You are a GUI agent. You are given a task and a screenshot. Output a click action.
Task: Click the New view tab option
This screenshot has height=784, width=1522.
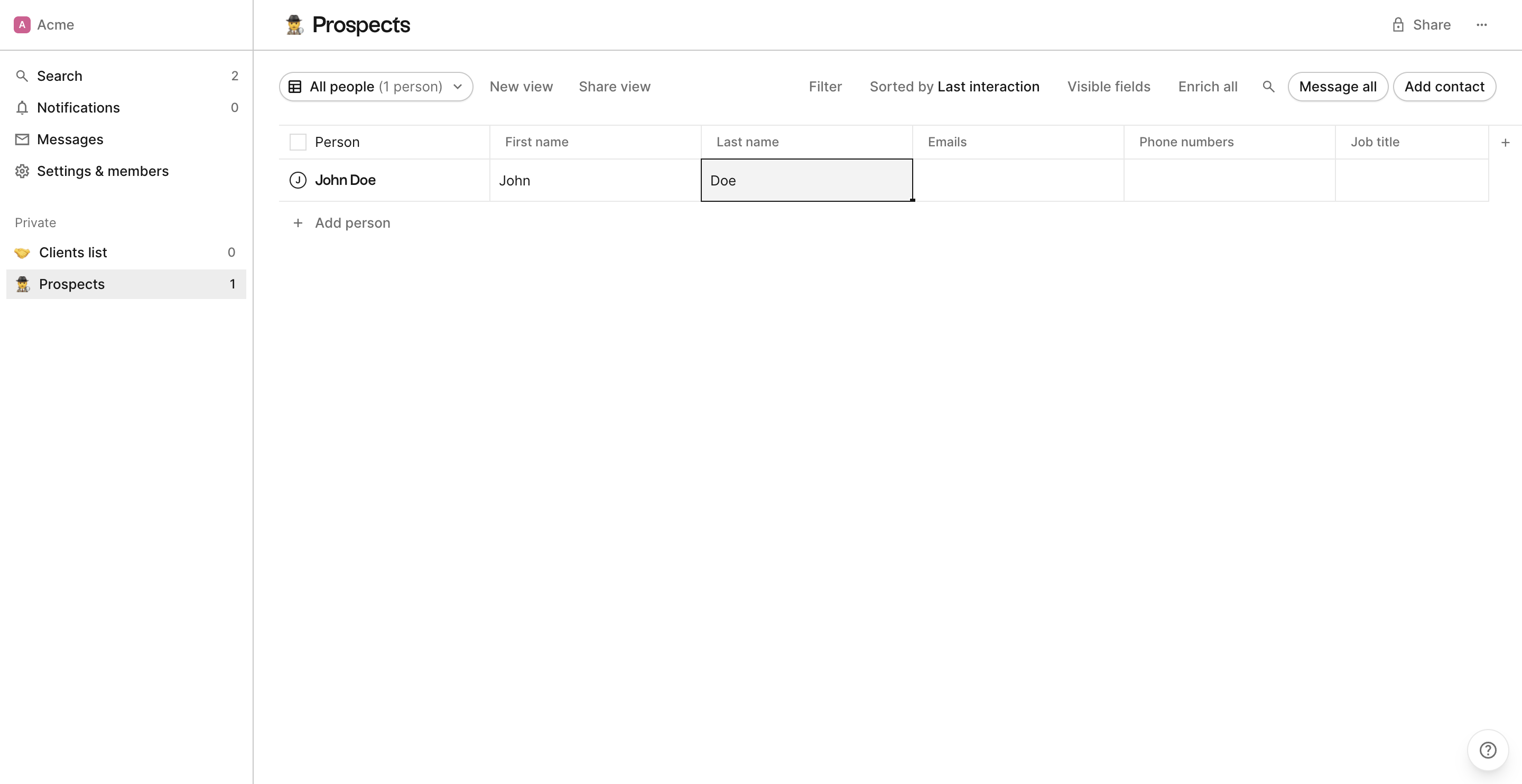[521, 86]
